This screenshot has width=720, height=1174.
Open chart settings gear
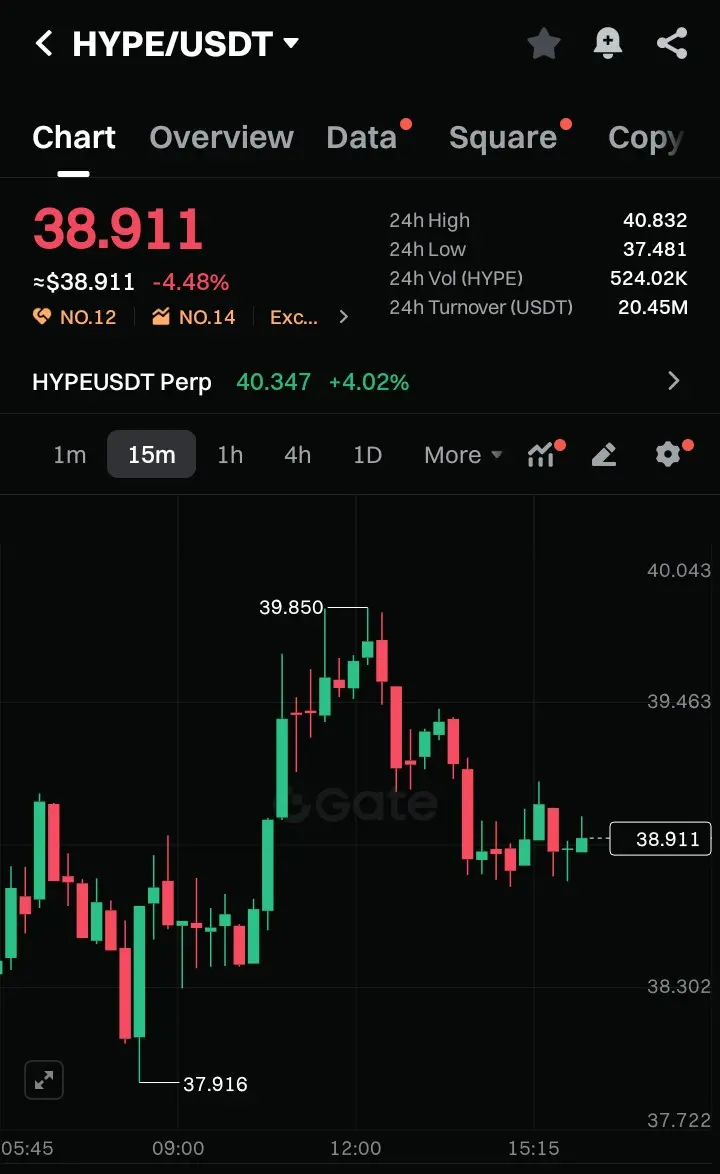(668, 454)
